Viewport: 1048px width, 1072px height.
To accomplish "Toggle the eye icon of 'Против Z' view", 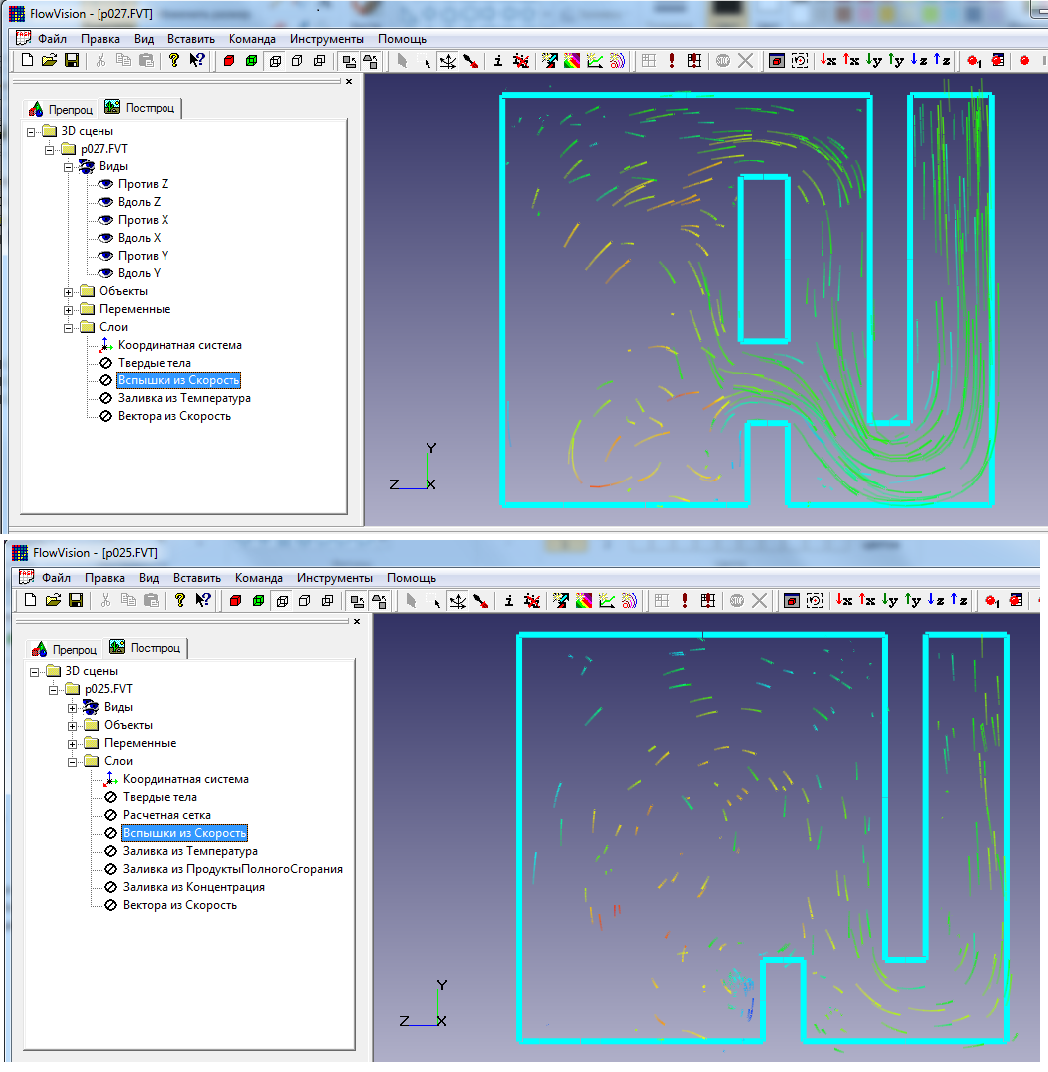I will (x=105, y=184).
